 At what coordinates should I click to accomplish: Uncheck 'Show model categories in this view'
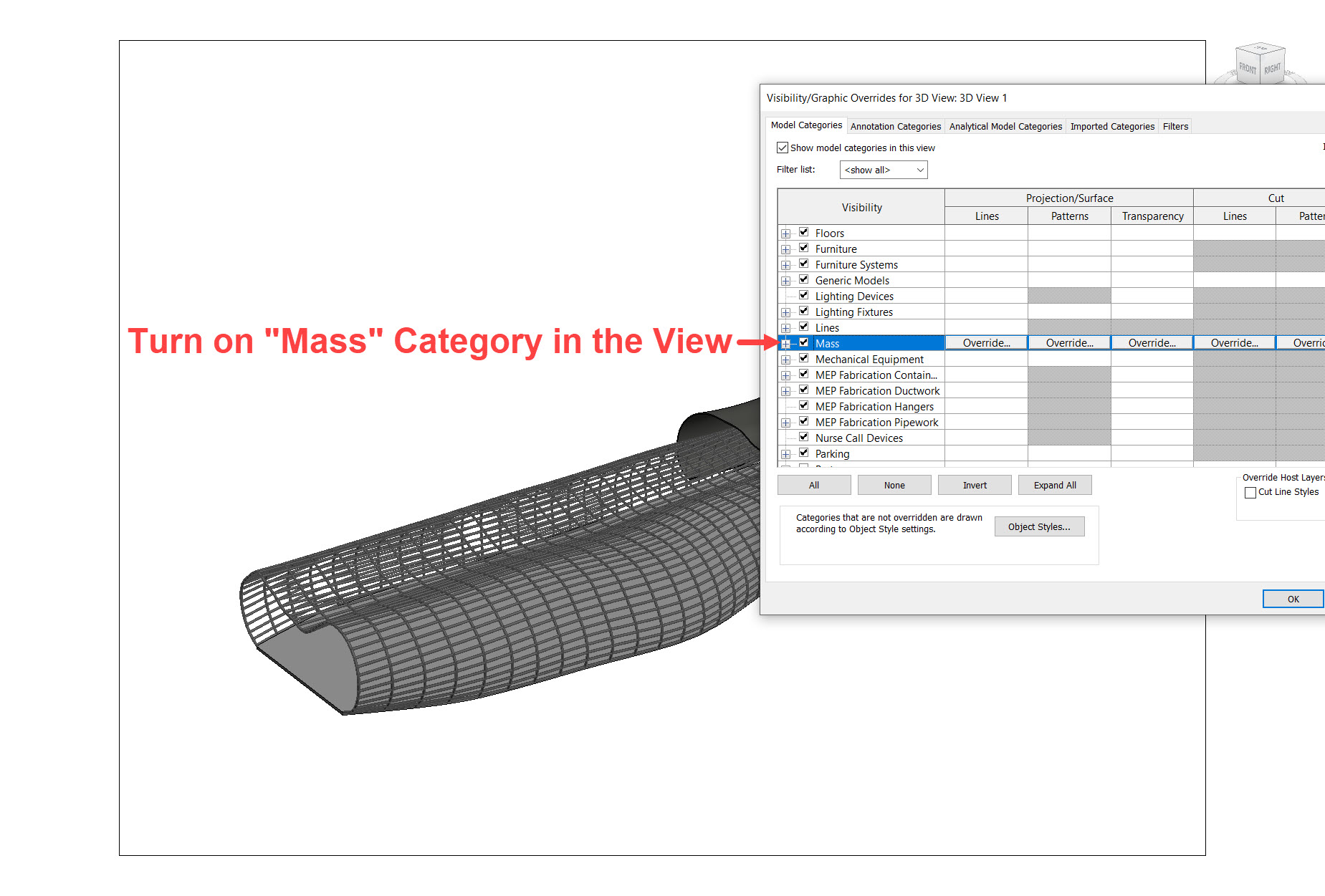tap(783, 148)
